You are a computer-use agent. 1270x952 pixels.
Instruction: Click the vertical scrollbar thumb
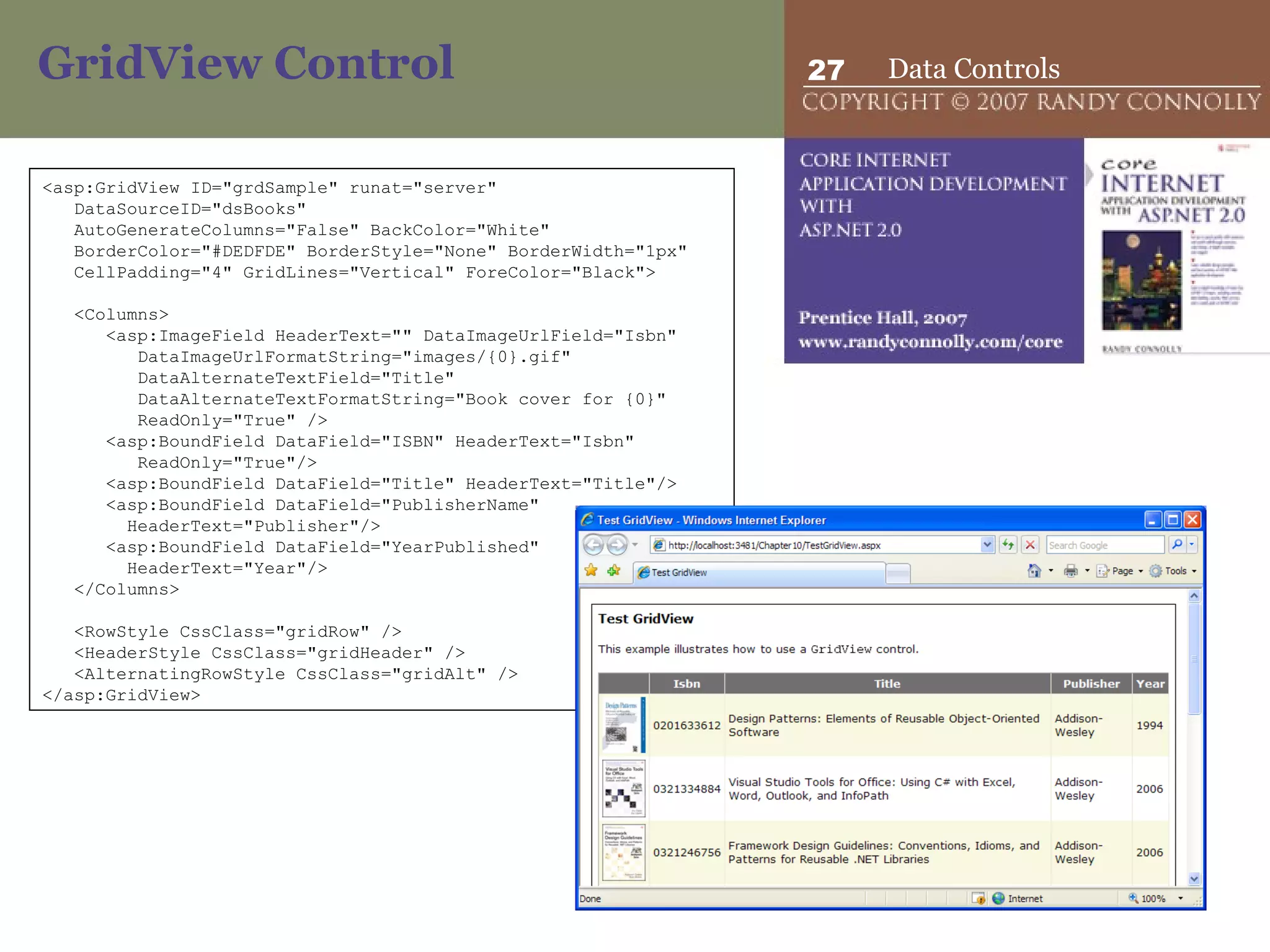pyautogui.click(x=1194, y=659)
